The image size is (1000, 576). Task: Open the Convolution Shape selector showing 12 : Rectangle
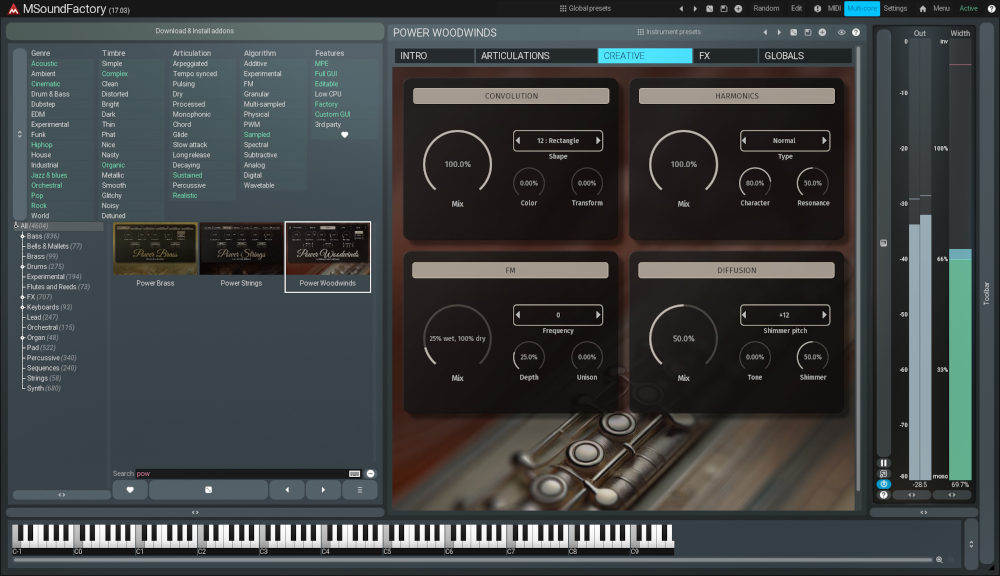coord(558,141)
